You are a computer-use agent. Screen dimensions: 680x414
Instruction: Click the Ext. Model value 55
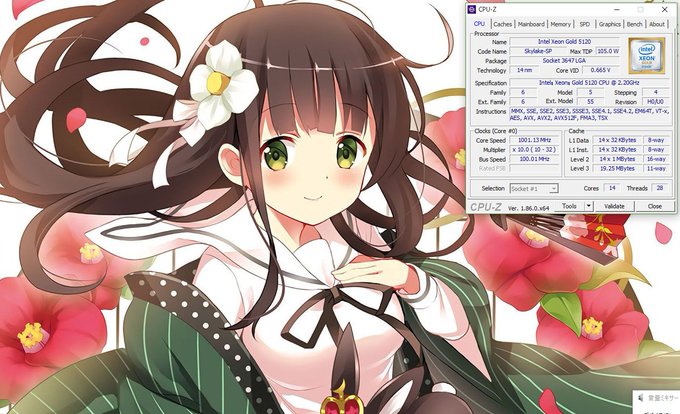click(x=590, y=101)
